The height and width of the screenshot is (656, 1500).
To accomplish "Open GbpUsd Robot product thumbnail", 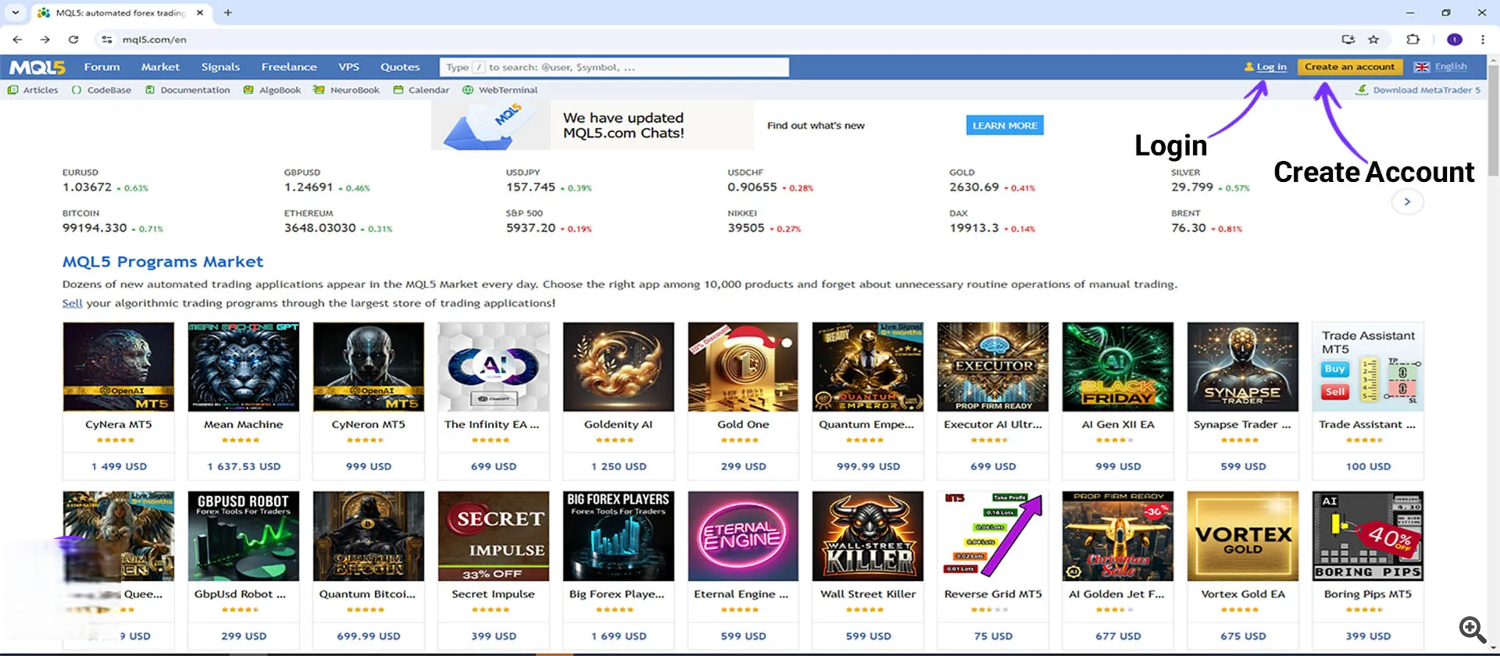I will tap(243, 536).
